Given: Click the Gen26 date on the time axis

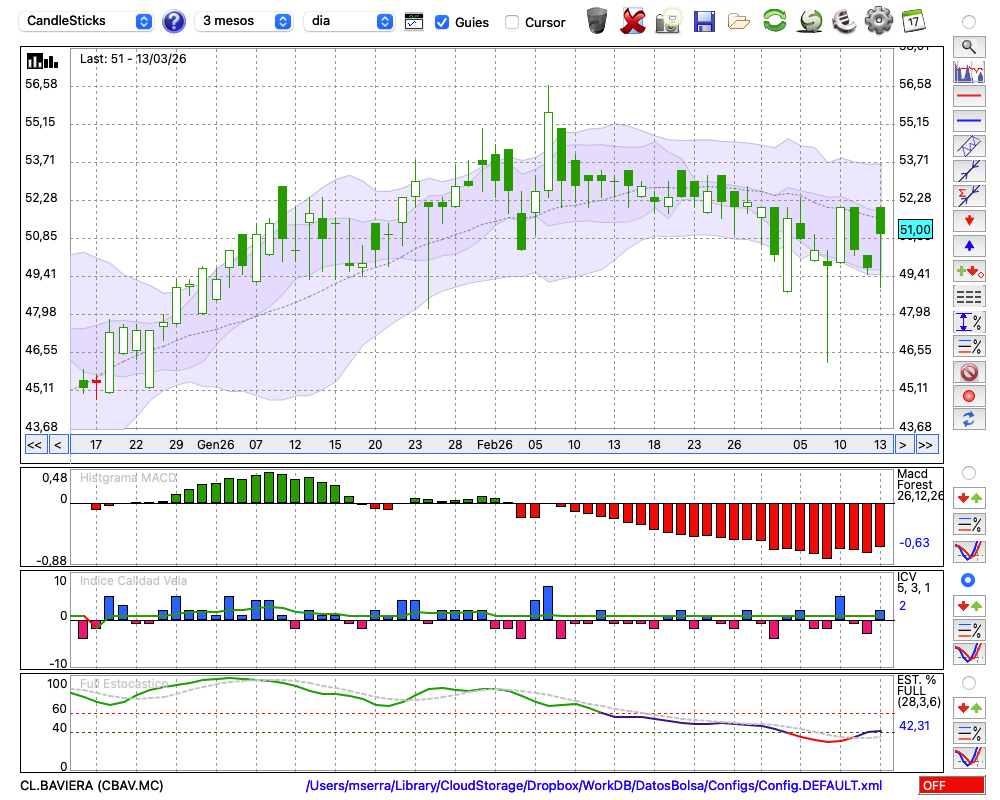Looking at the screenshot, I should [216, 445].
